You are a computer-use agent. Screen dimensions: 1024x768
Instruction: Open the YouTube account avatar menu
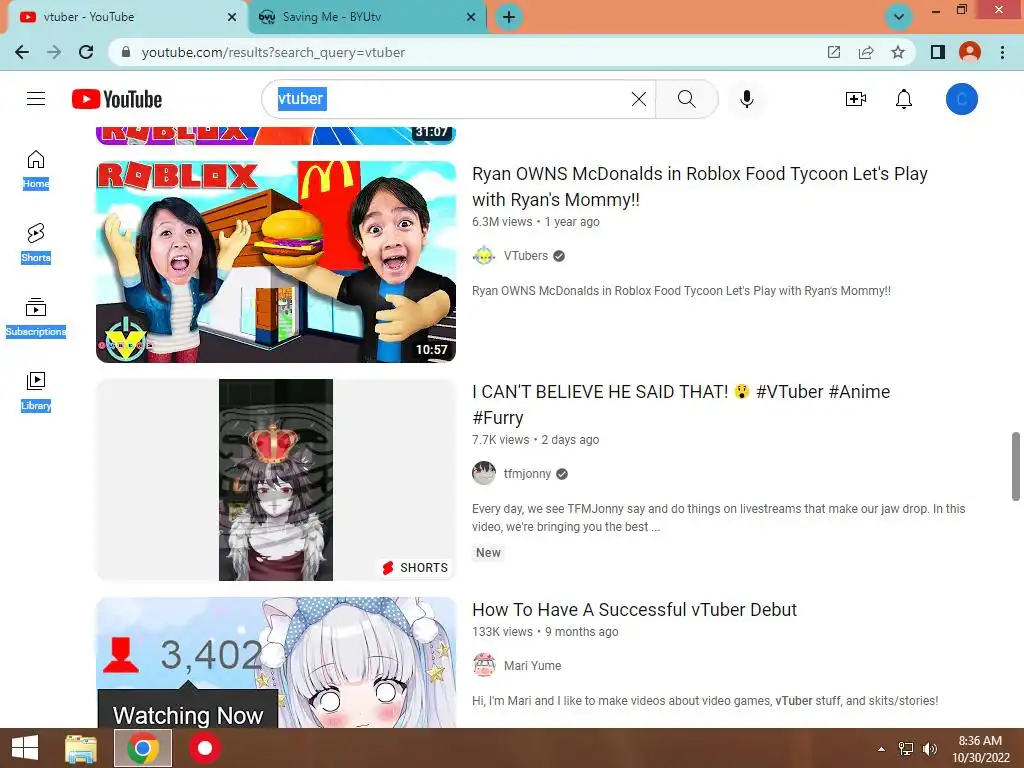[961, 99]
